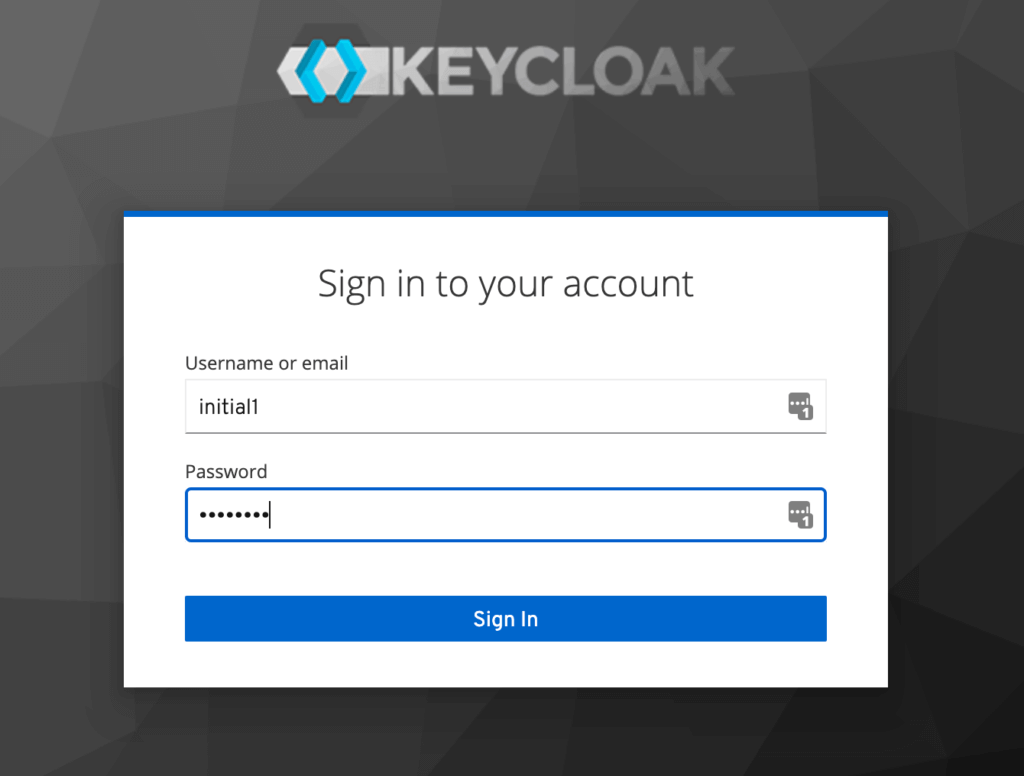Place the cursor after the text "initial1"
Image resolution: width=1024 pixels, height=776 pixels.
261,406
